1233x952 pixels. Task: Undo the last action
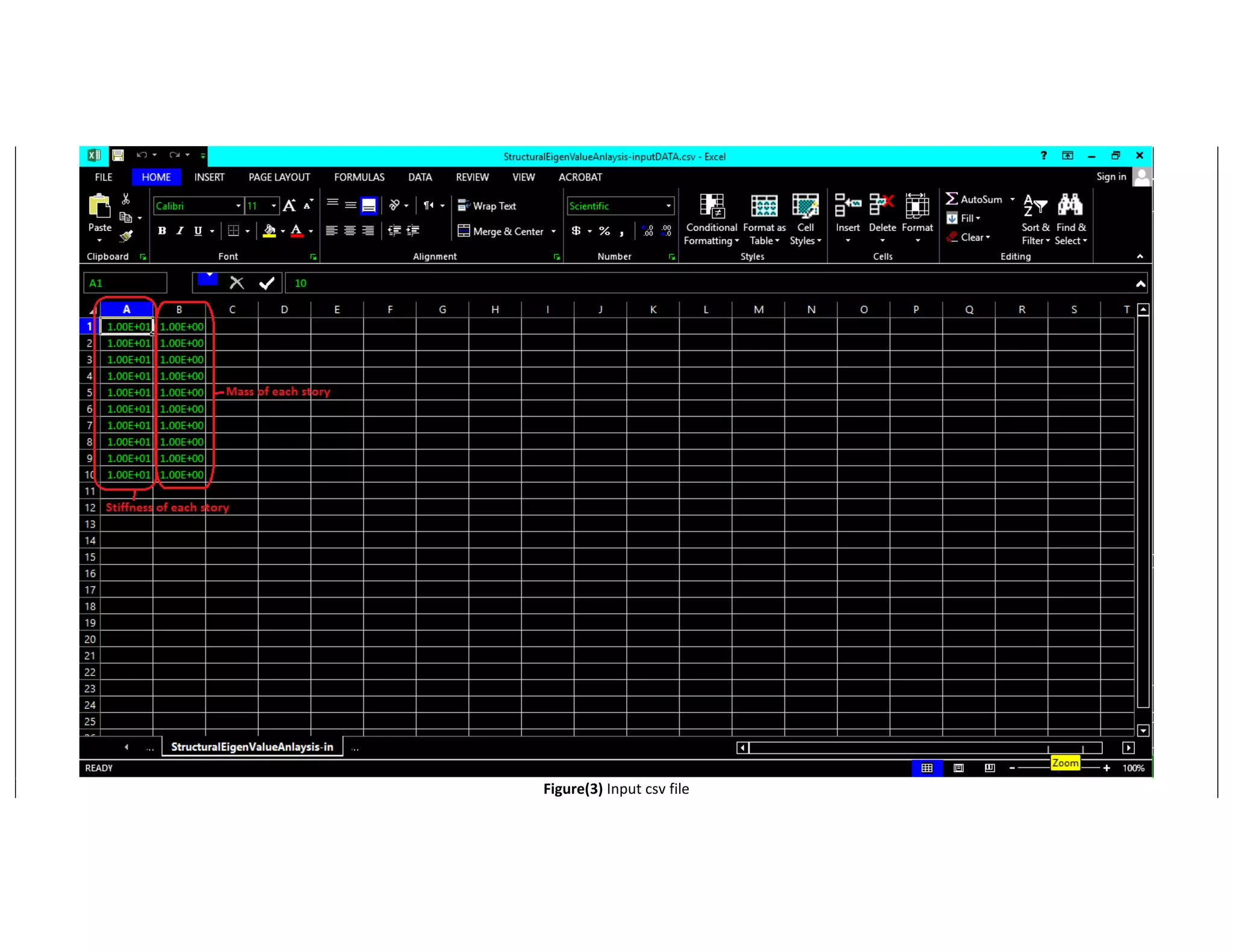(x=141, y=155)
